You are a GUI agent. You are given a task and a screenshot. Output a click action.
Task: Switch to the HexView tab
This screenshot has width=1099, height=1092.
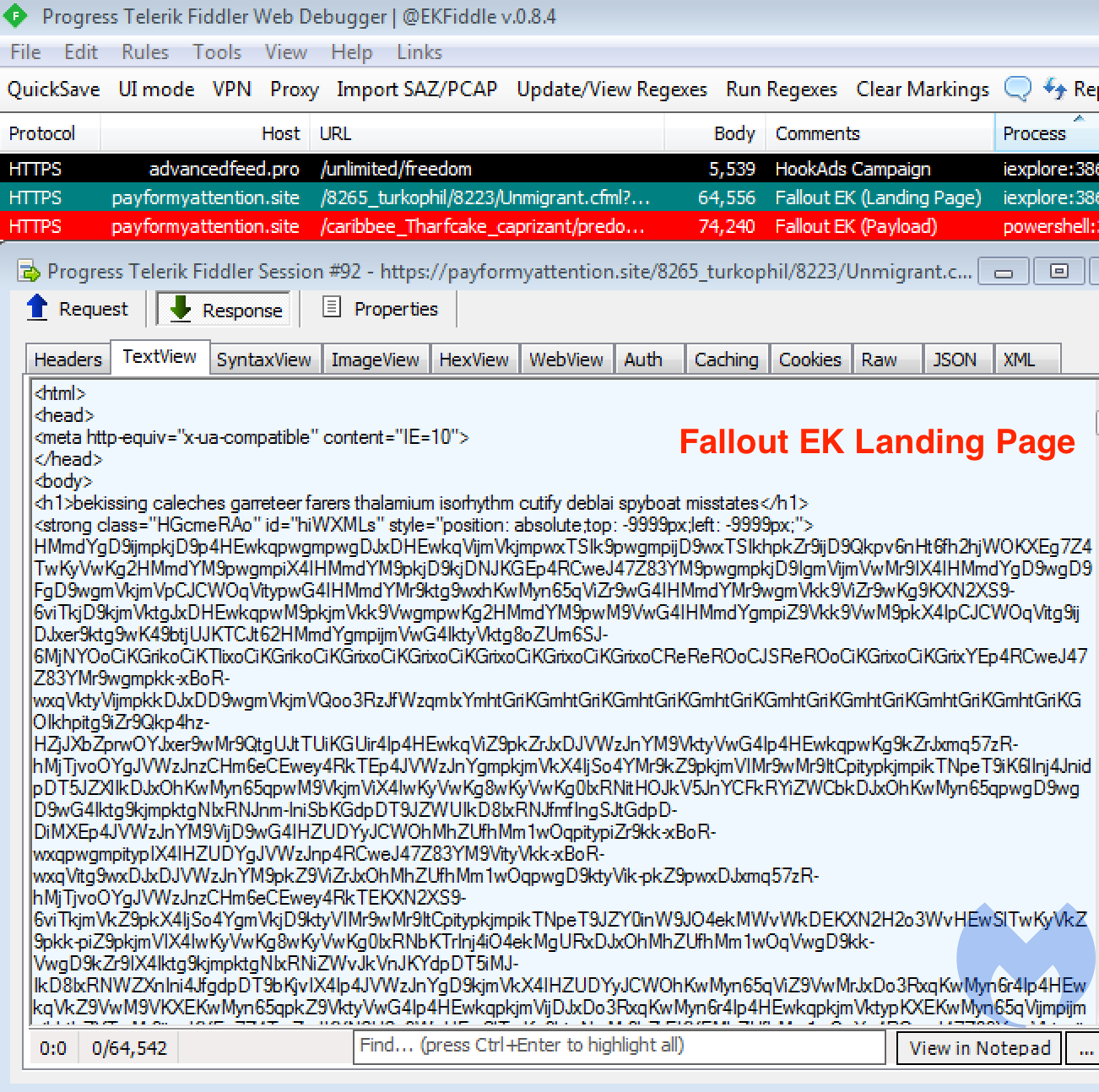click(474, 359)
